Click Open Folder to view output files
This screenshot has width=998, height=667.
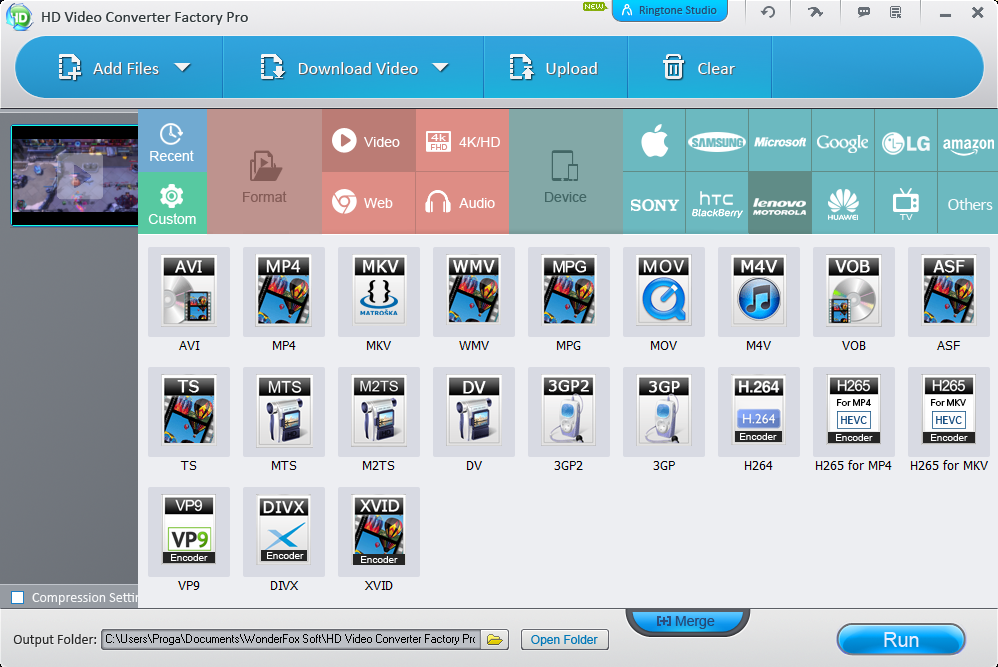pyautogui.click(x=564, y=639)
